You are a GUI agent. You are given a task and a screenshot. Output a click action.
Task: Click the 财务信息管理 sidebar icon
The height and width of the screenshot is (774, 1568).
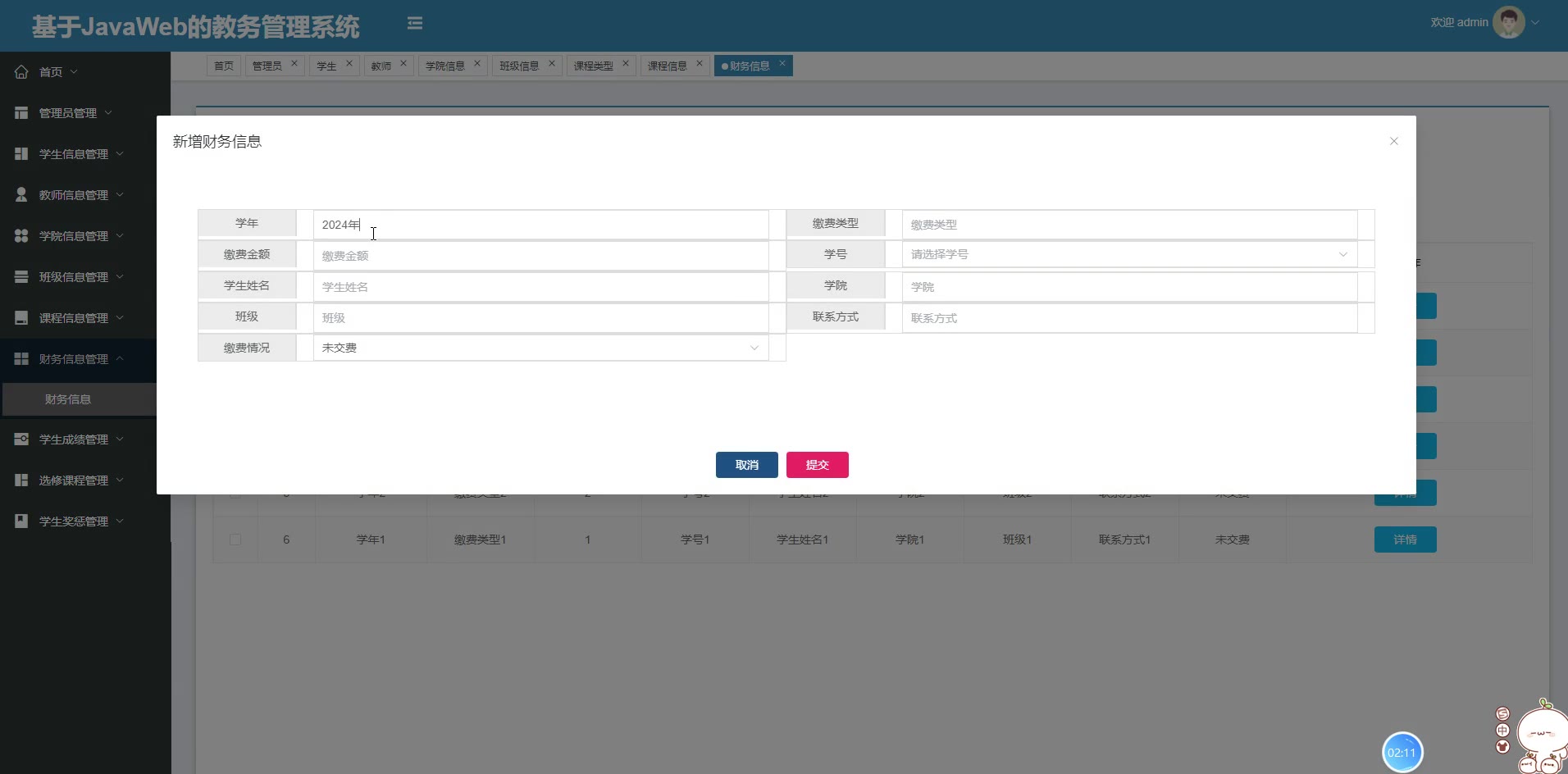tap(21, 359)
